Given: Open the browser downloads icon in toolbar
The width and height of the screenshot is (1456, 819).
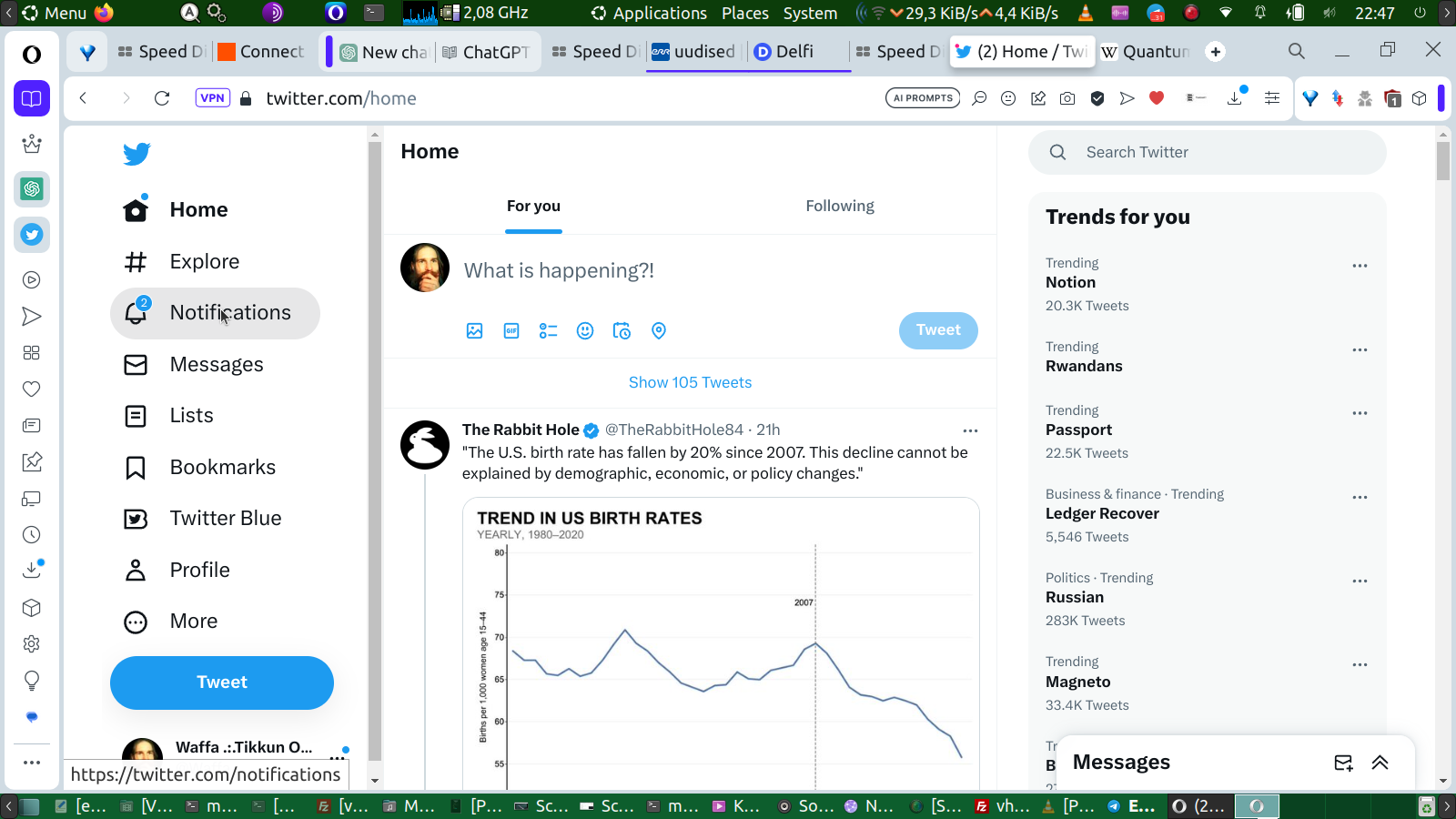Looking at the screenshot, I should (1235, 98).
